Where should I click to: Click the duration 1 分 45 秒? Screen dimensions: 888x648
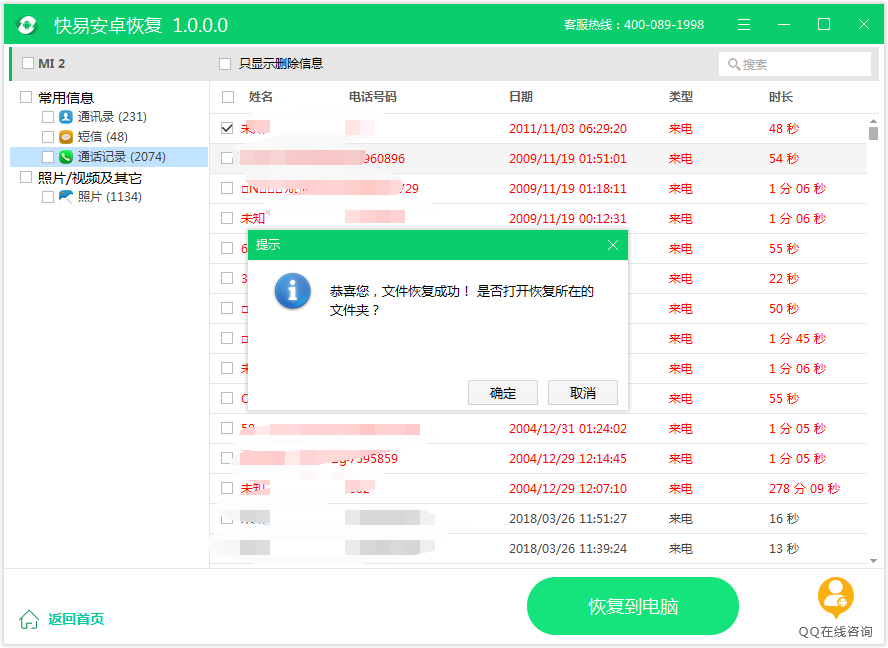[x=797, y=339]
